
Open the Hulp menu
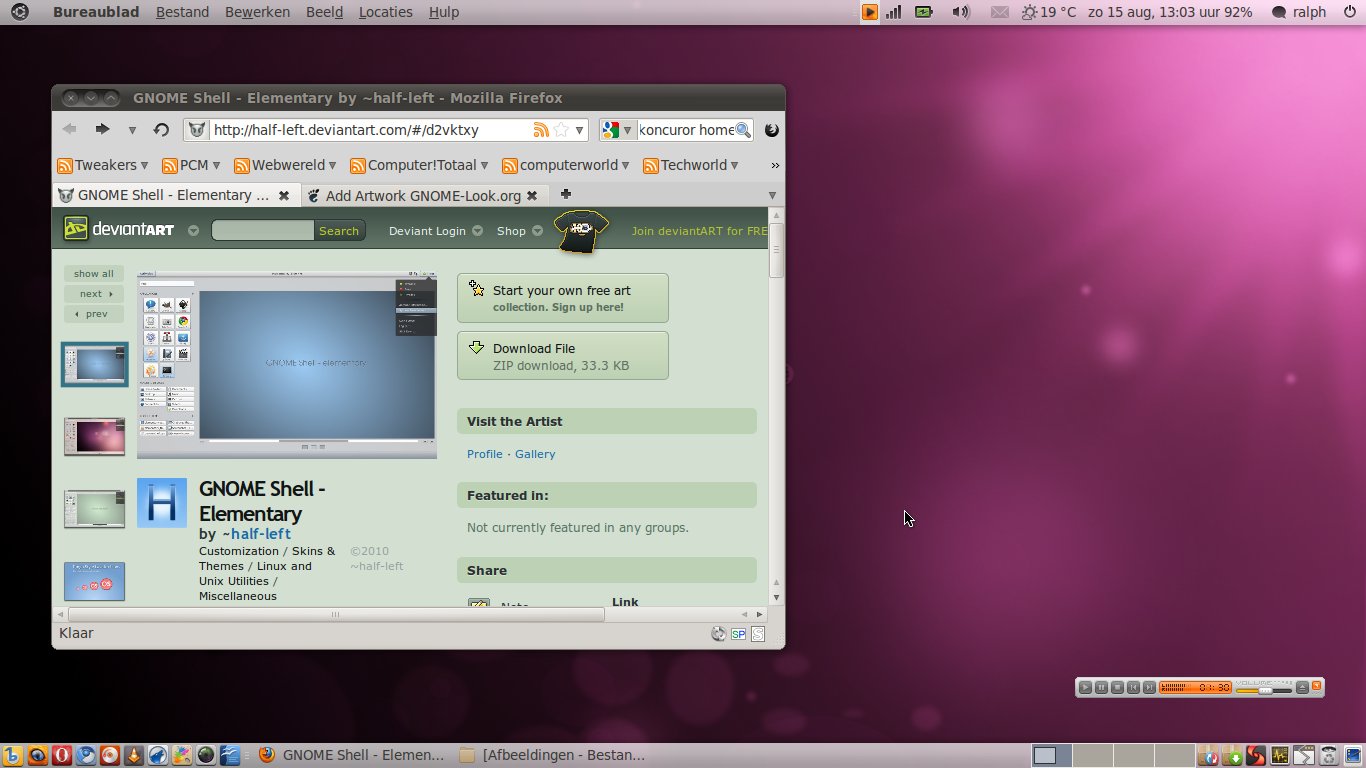point(444,12)
